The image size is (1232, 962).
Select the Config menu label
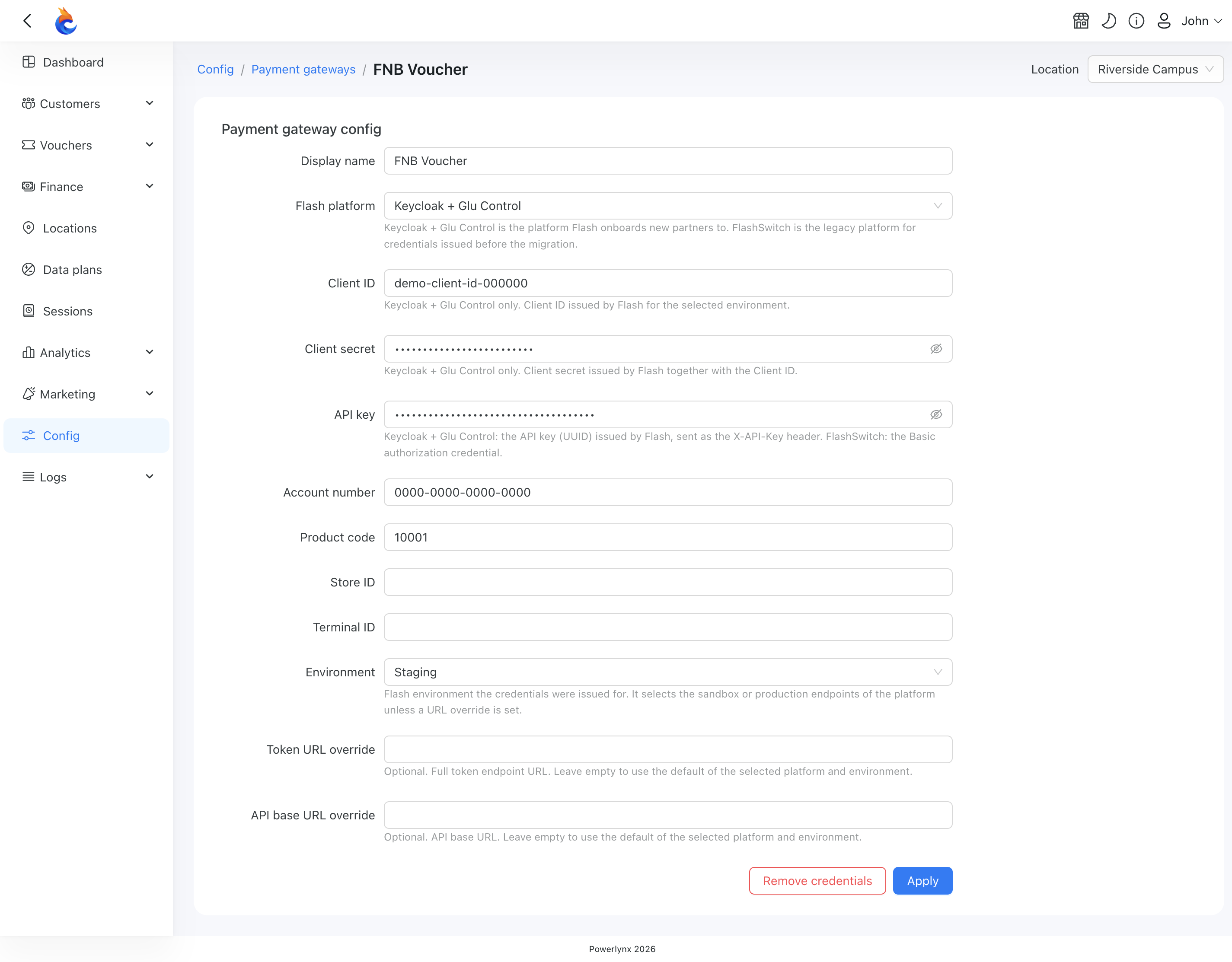[x=61, y=435]
